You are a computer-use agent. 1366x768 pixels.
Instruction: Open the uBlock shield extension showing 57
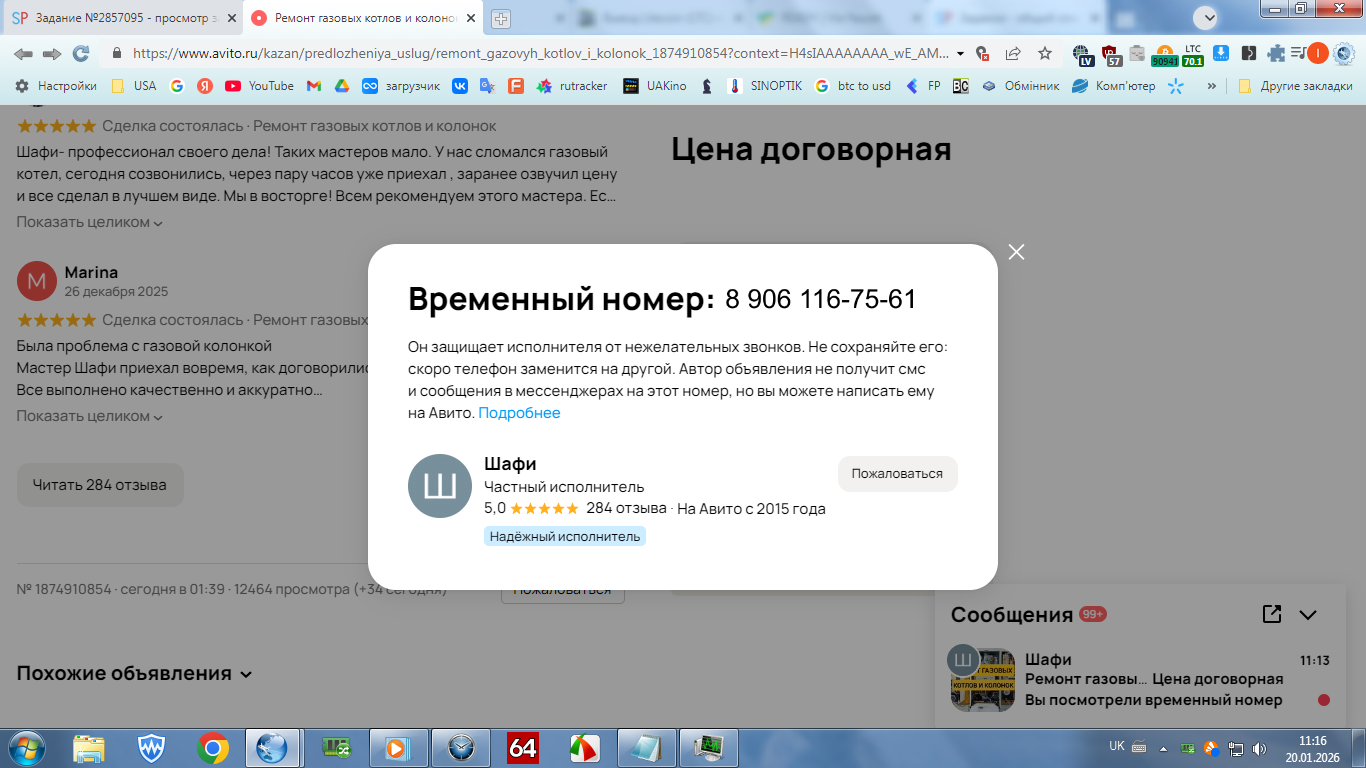pyautogui.click(x=1111, y=55)
